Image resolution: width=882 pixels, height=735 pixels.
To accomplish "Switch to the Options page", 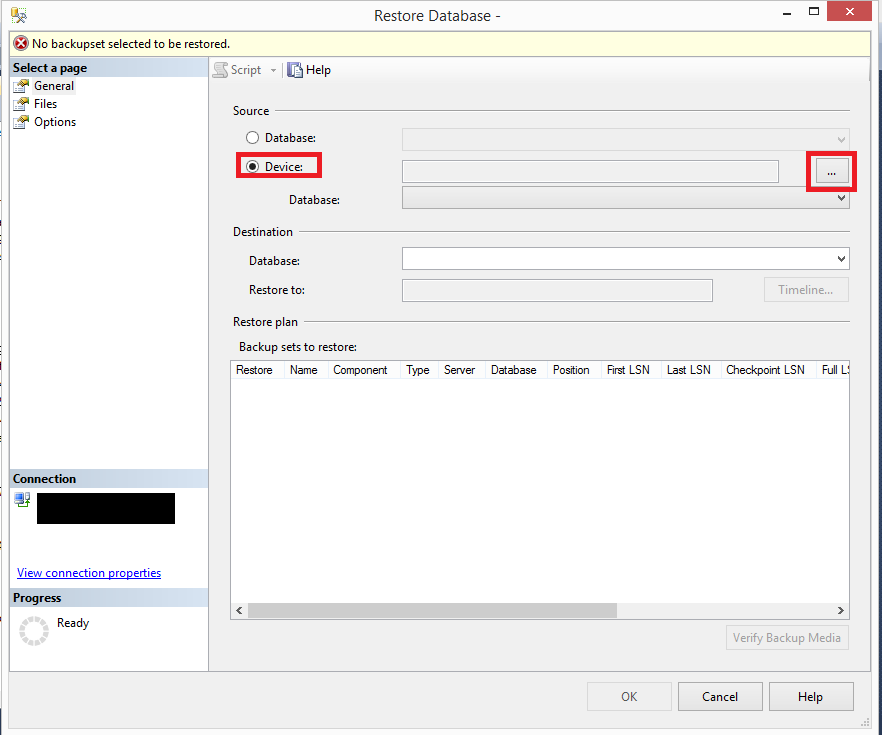I will coord(55,122).
